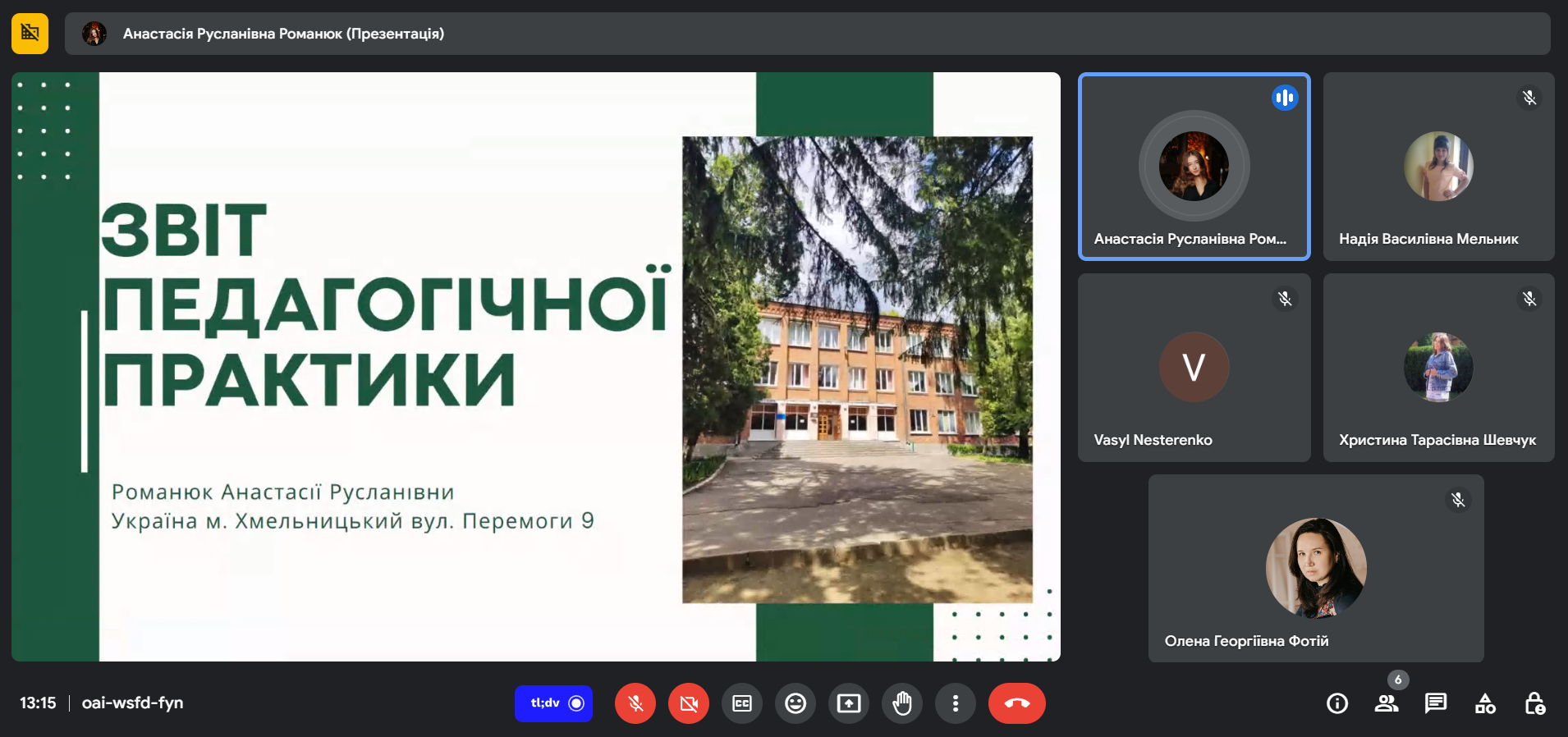
Task: Select Vasyl Nesterenko participant tile
Action: tap(1194, 368)
